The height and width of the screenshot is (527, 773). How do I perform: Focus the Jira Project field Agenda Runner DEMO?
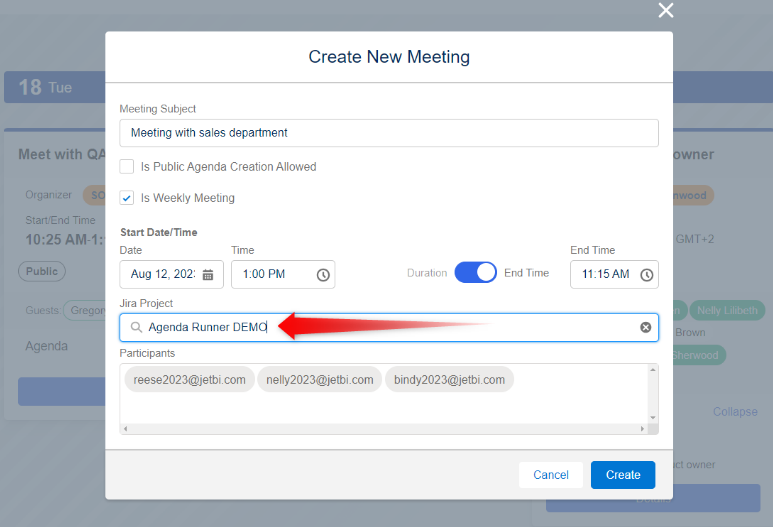pos(388,327)
